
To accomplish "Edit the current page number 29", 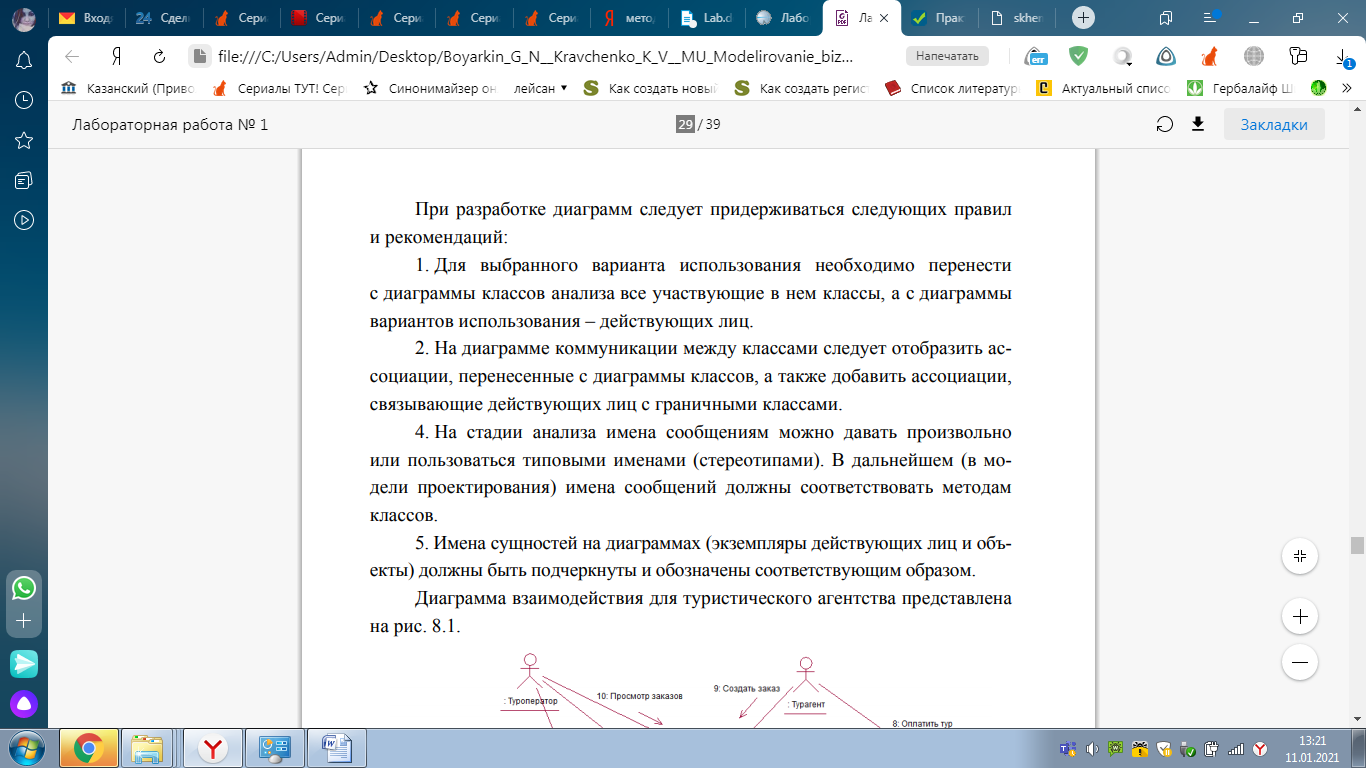I will coord(685,125).
